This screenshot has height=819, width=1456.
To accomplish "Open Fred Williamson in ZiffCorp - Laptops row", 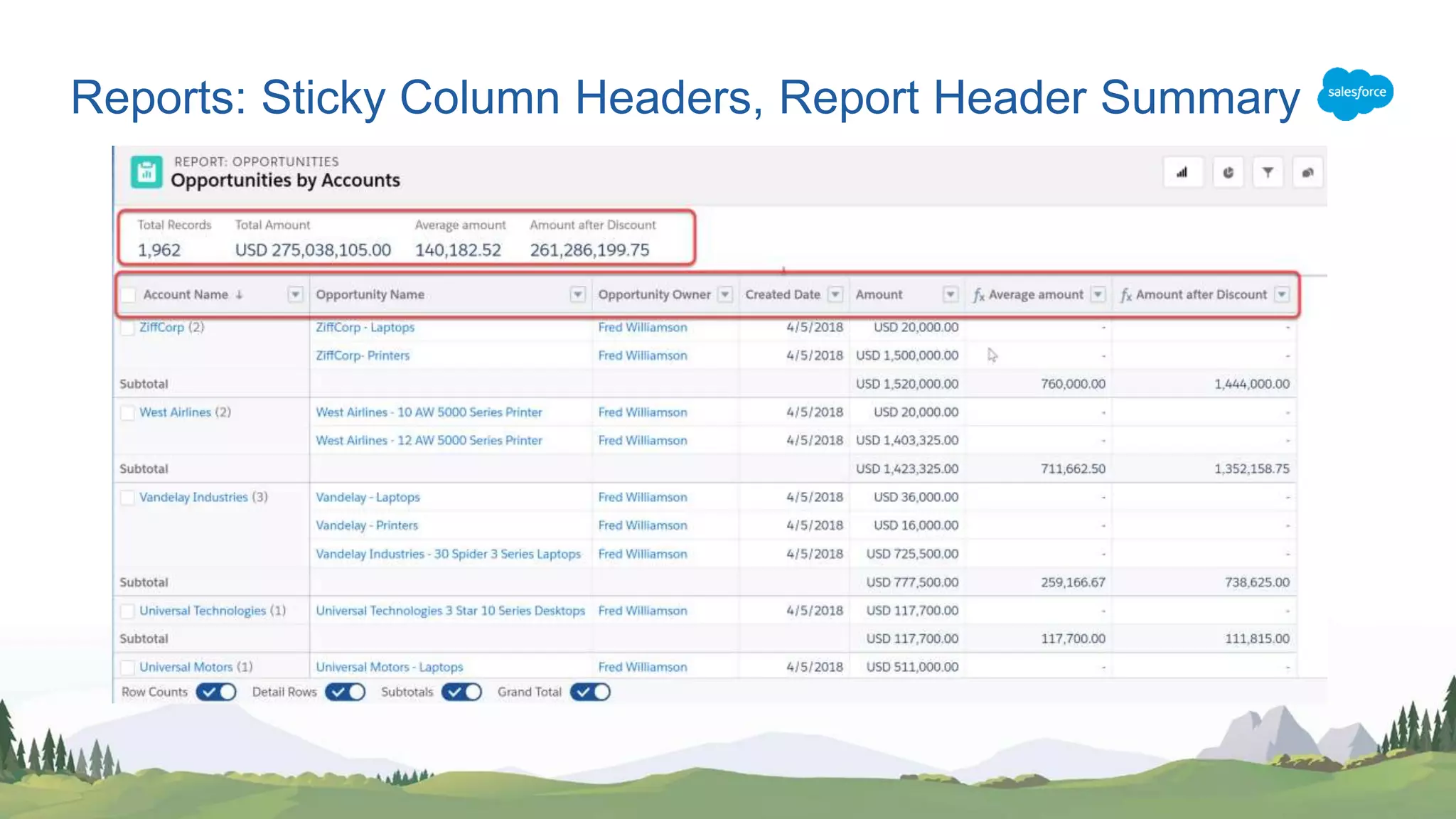I will click(643, 327).
